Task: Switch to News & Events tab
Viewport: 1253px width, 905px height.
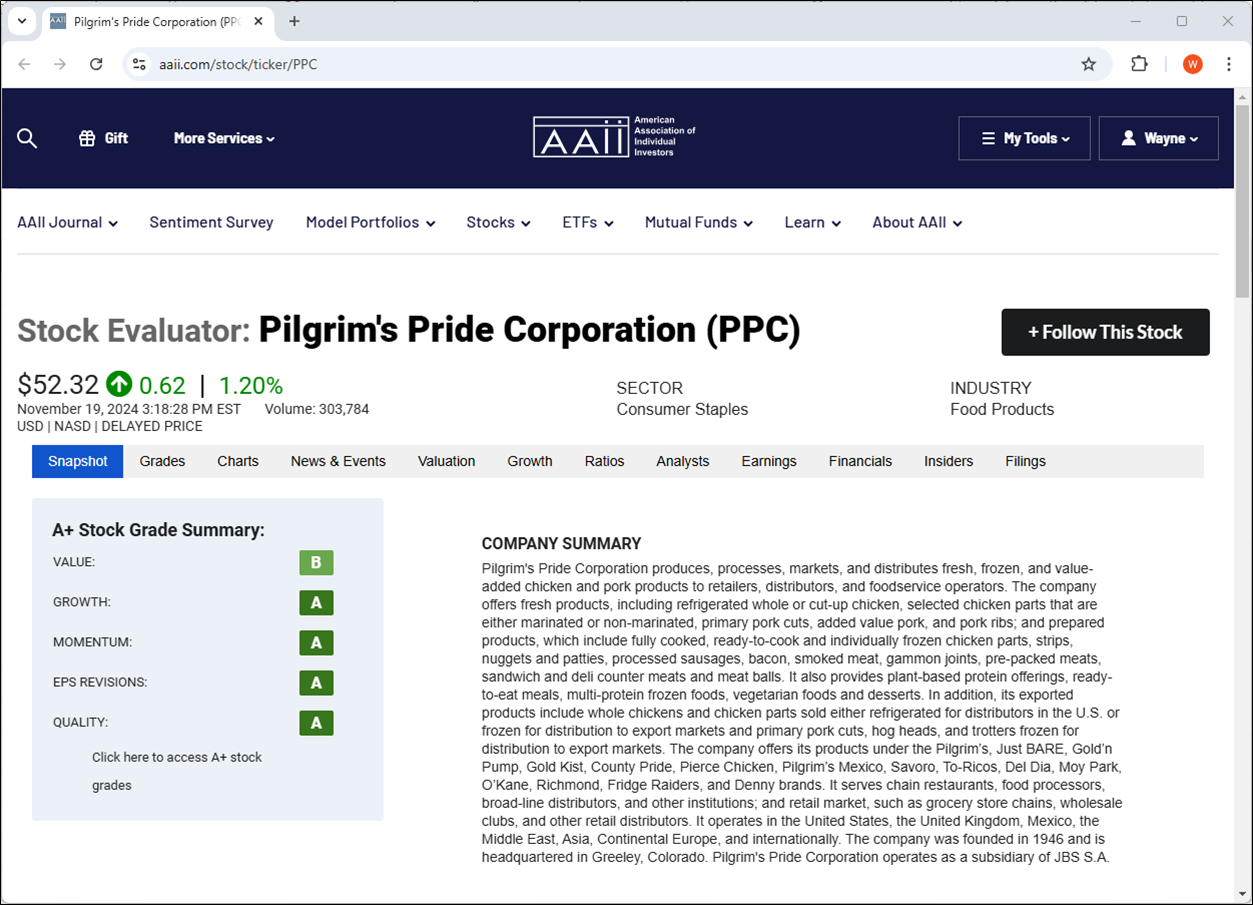Action: tap(338, 461)
